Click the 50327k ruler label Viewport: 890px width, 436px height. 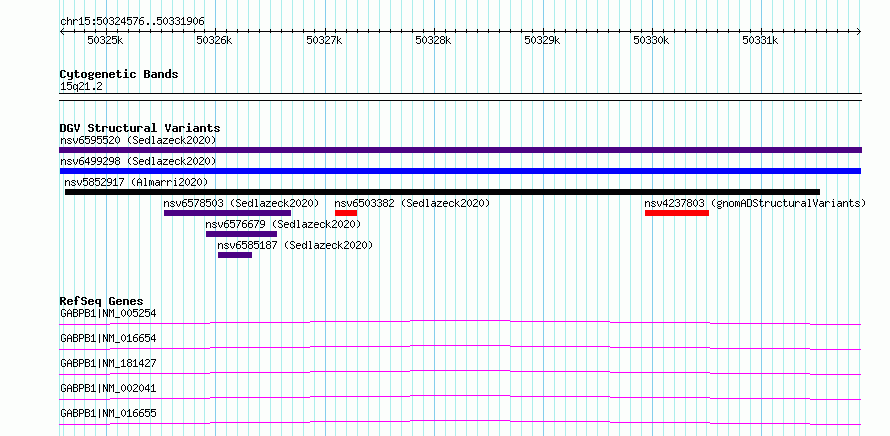324,41
